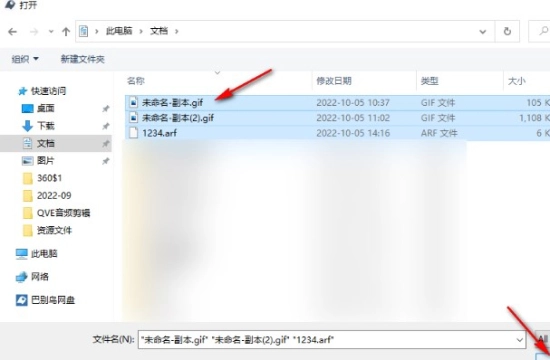Unpin 图片 using its pin icon
550x360 pixels.
click(x=106, y=161)
